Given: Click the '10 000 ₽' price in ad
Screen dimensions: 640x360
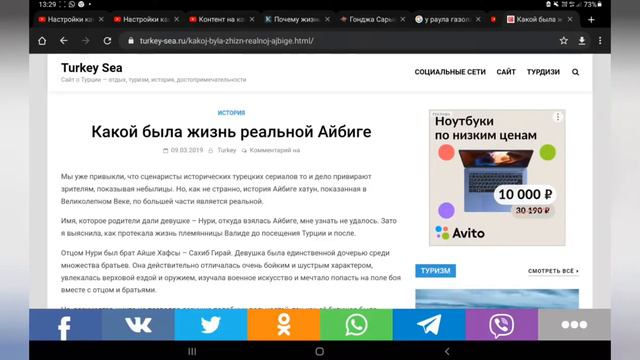Looking at the screenshot, I should 525,195.
